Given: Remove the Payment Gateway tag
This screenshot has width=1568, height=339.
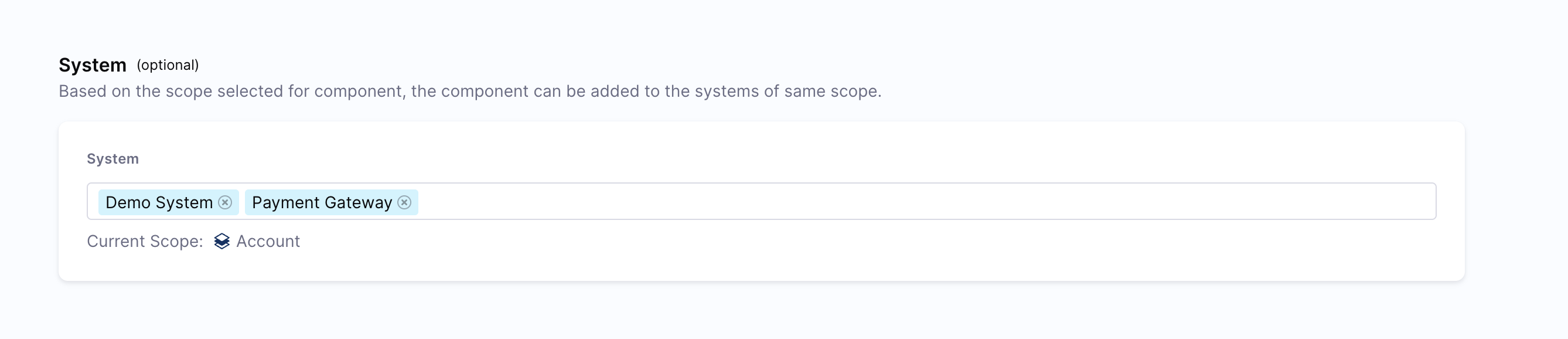Looking at the screenshot, I should pos(404,202).
